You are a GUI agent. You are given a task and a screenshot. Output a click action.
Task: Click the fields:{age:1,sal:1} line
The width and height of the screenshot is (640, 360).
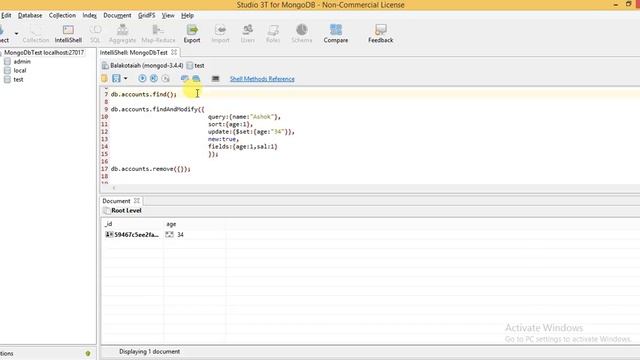[x=242, y=147]
